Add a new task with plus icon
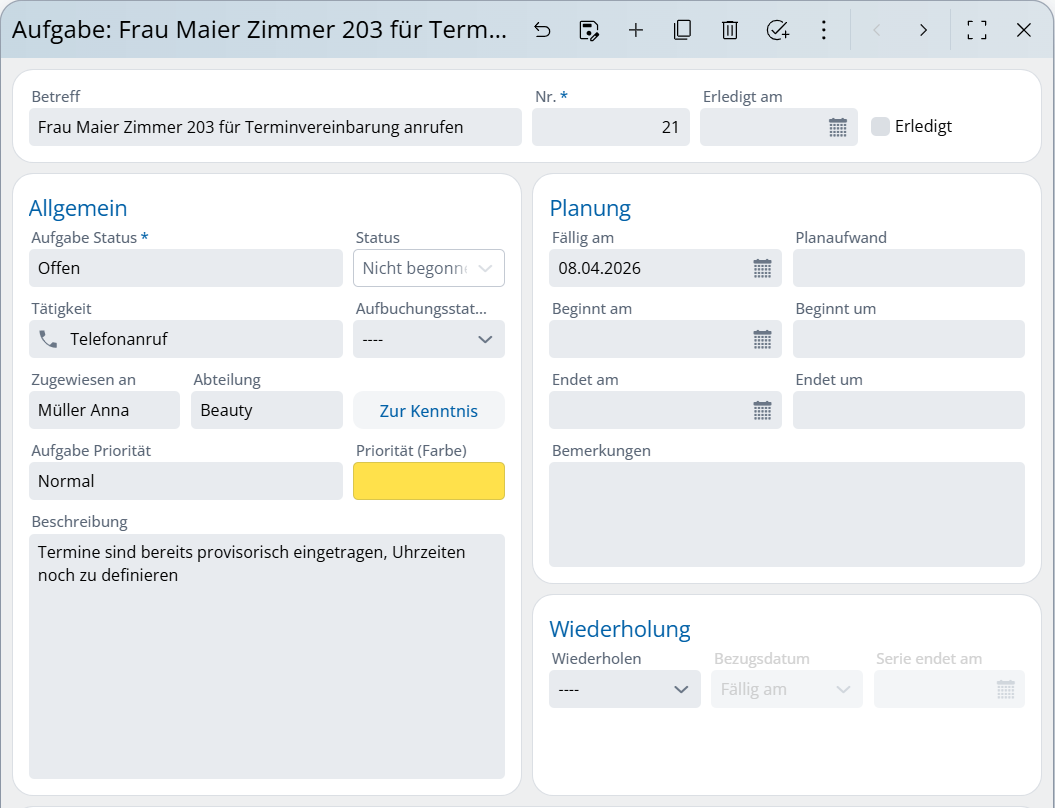 coord(636,30)
